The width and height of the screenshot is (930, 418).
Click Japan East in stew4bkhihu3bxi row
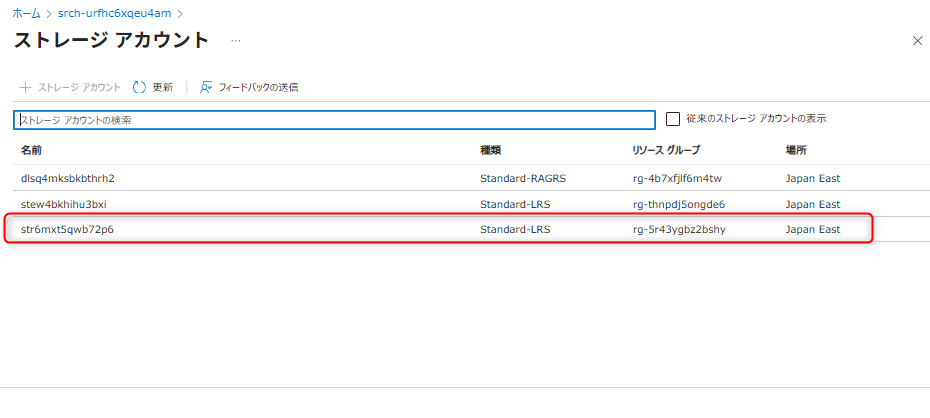[813, 204]
